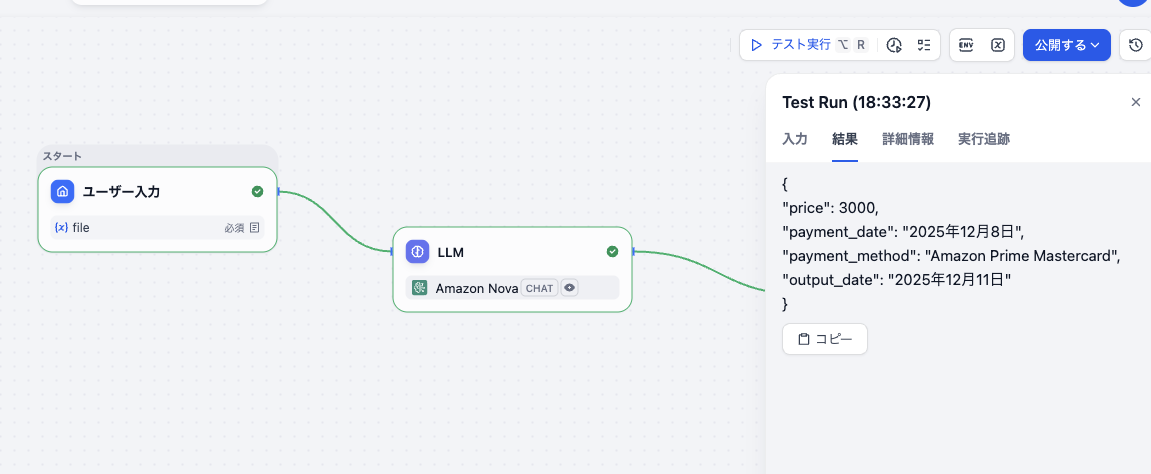The height and width of the screenshot is (474, 1151).
Task: Click the "price": 3000 result line
Action: tap(829, 208)
